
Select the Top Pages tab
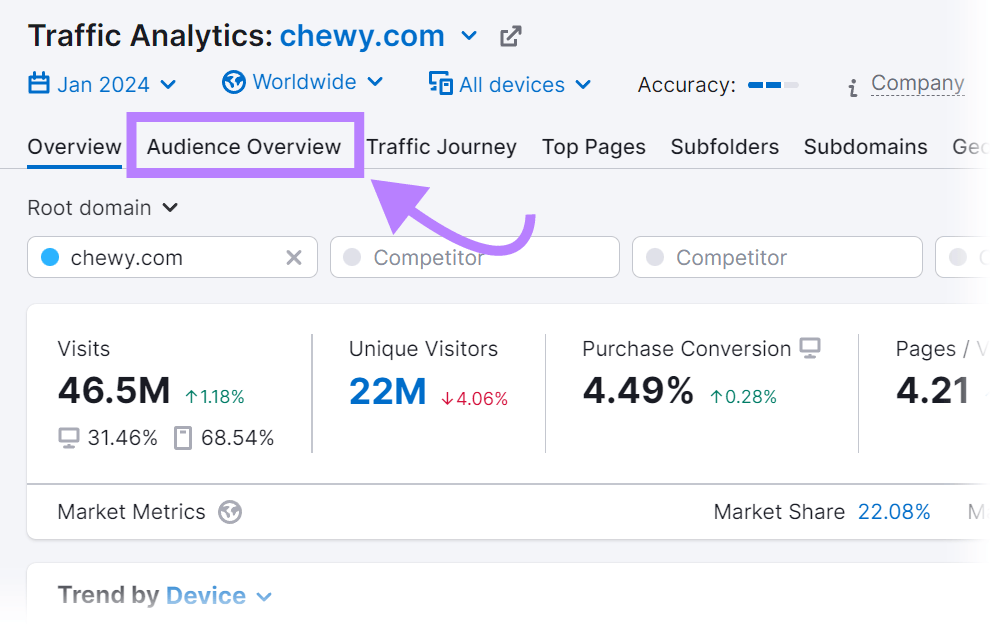pyautogui.click(x=593, y=147)
